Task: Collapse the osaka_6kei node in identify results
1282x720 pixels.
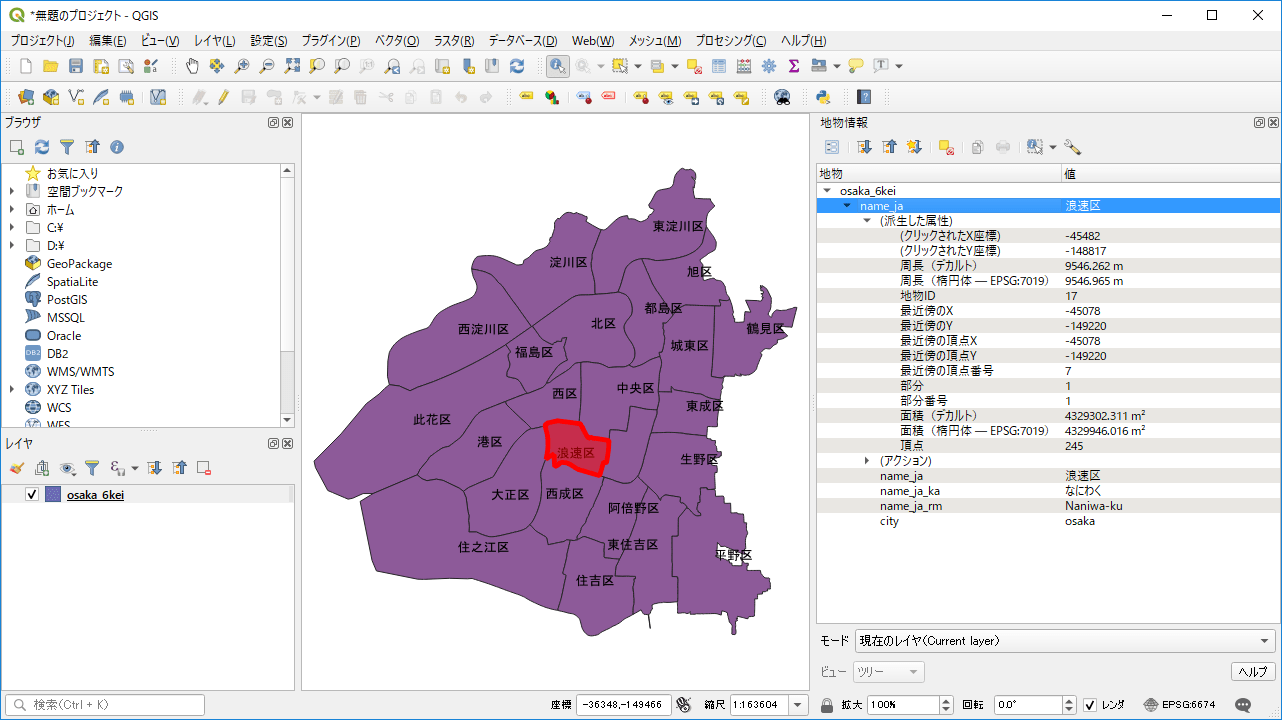Action: (x=826, y=190)
